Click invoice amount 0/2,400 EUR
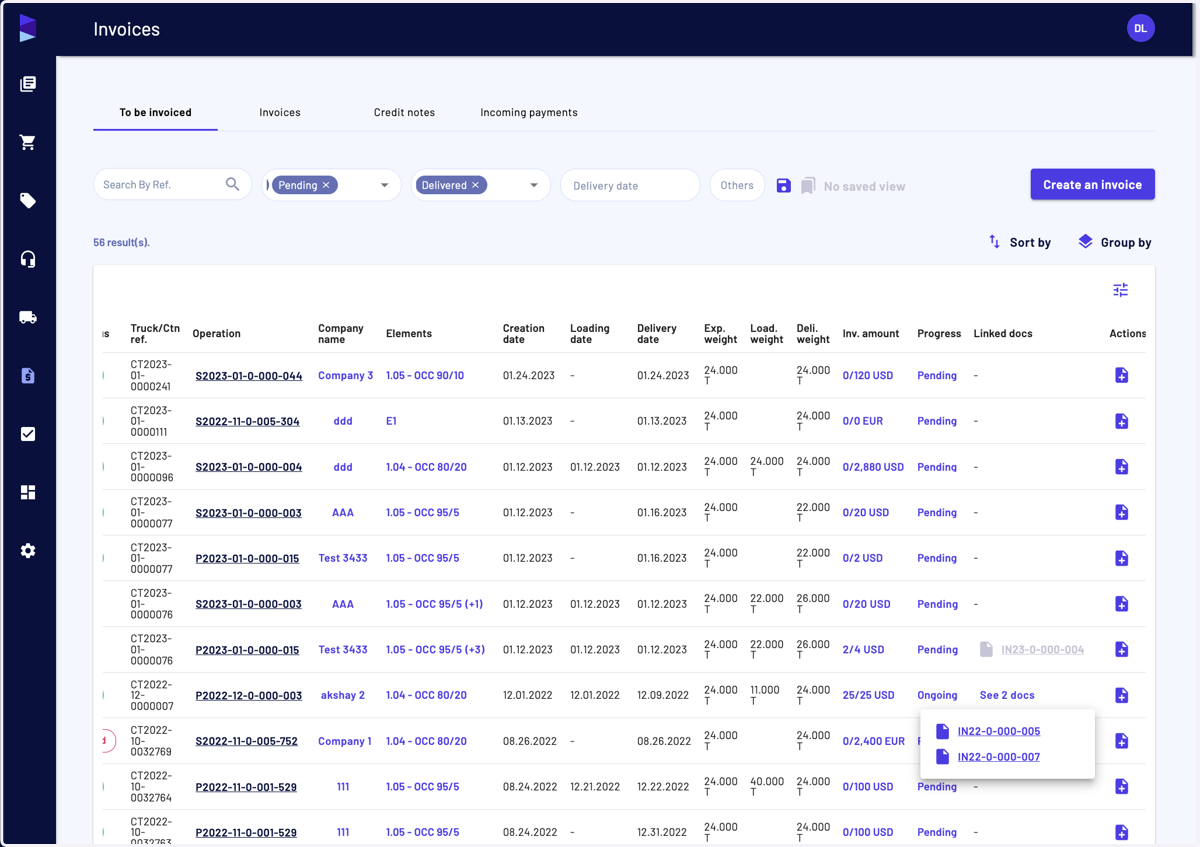 point(874,742)
